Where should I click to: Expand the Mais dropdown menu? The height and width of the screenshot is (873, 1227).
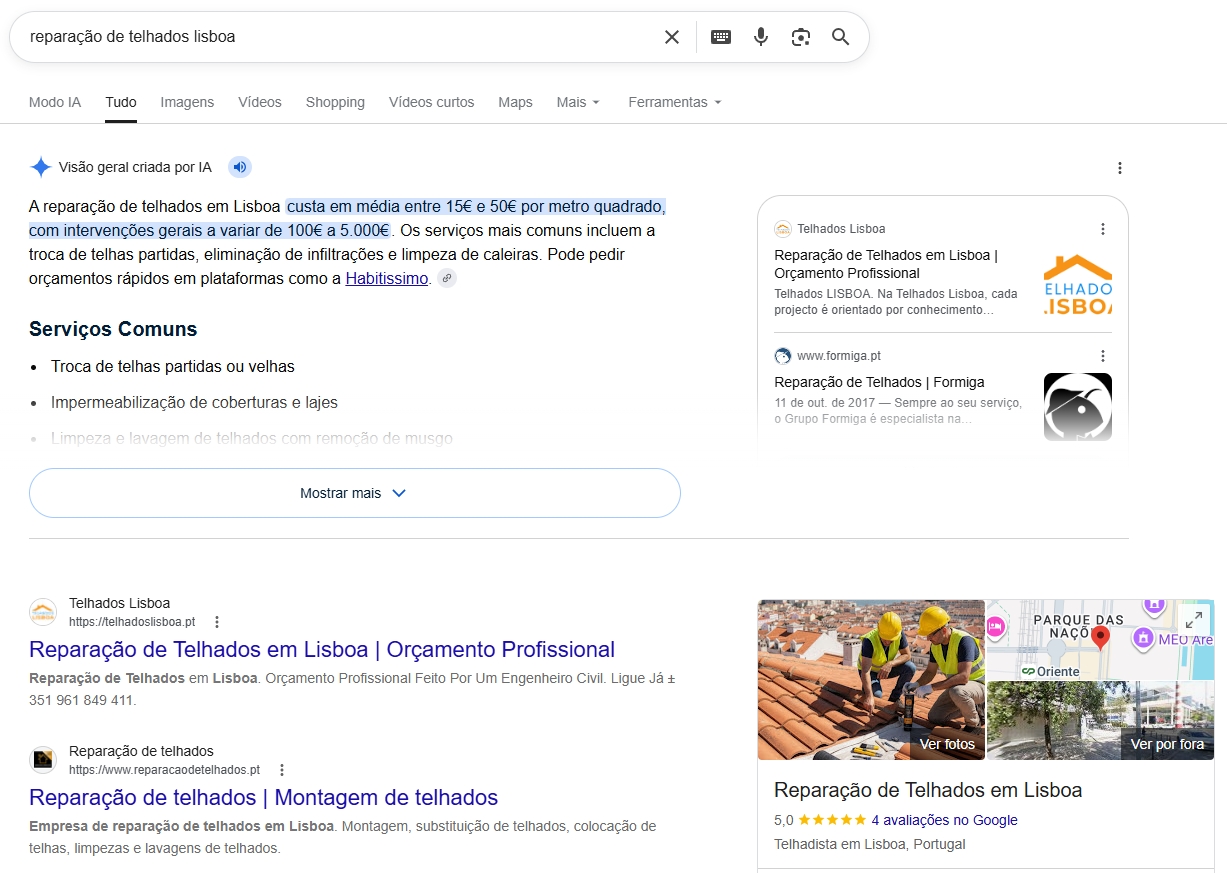[578, 102]
